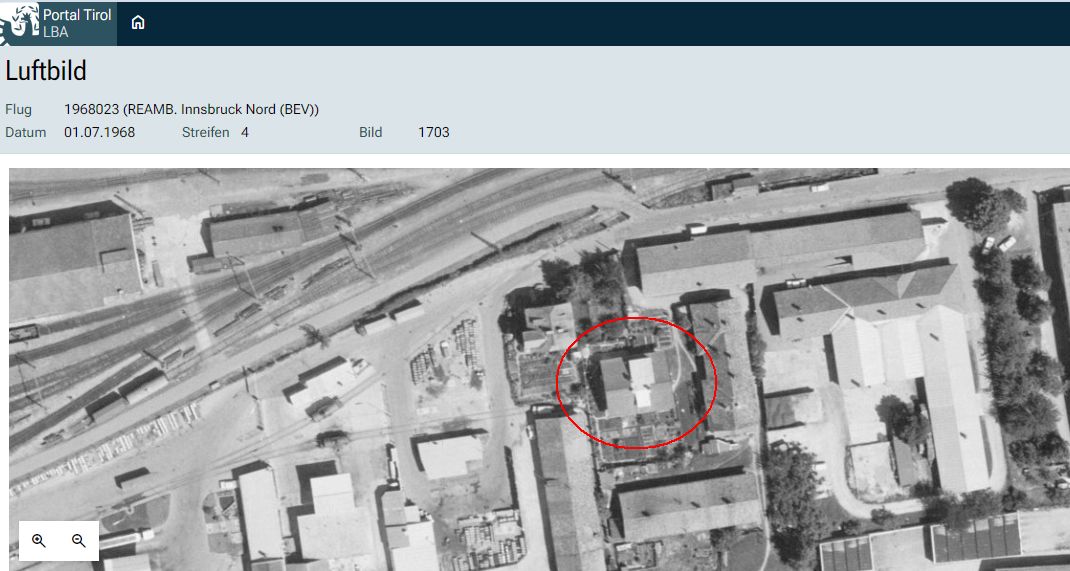Zoom in on the aerial image

point(39,541)
